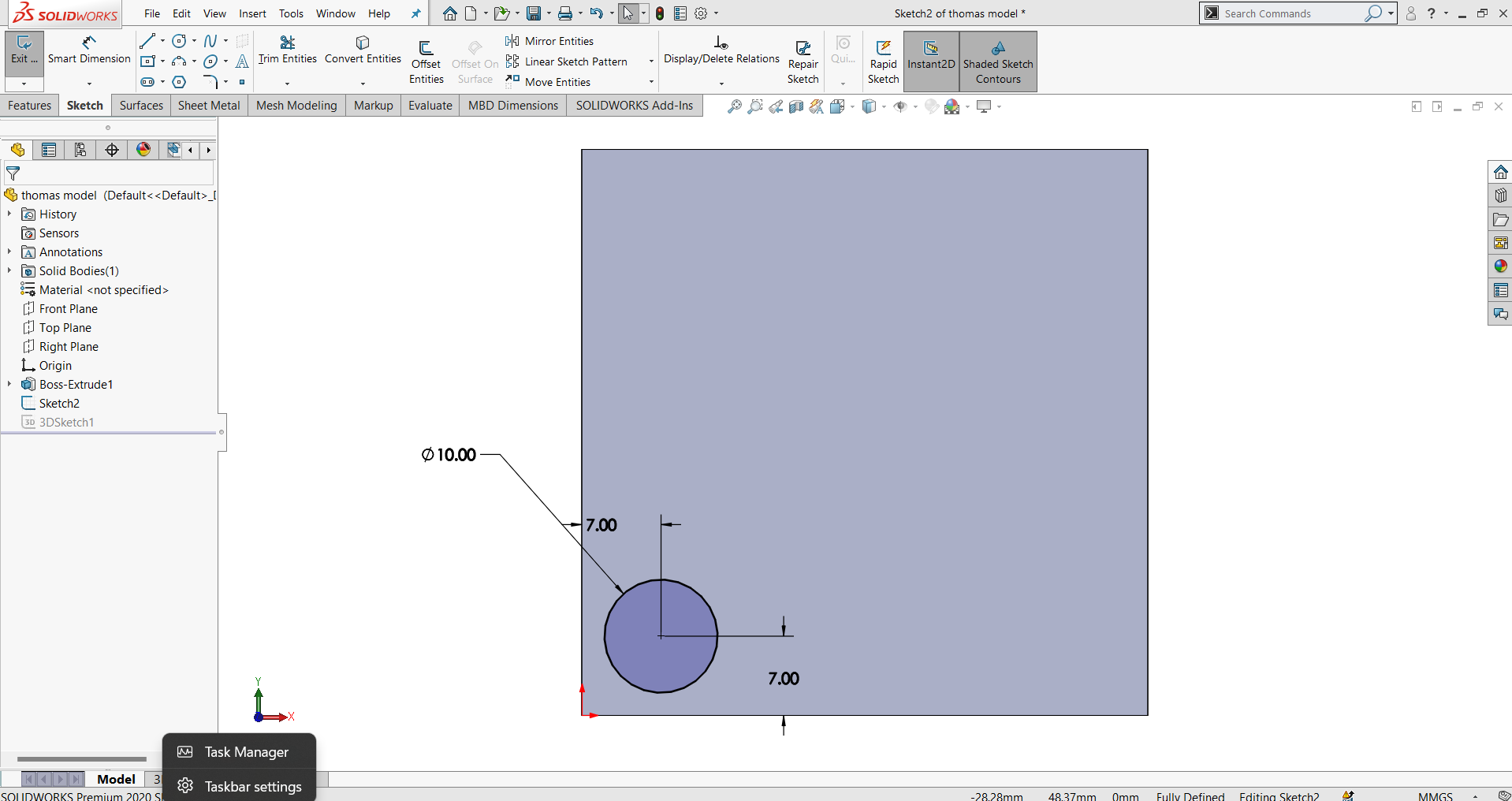Click the Section View icon

pos(796,106)
